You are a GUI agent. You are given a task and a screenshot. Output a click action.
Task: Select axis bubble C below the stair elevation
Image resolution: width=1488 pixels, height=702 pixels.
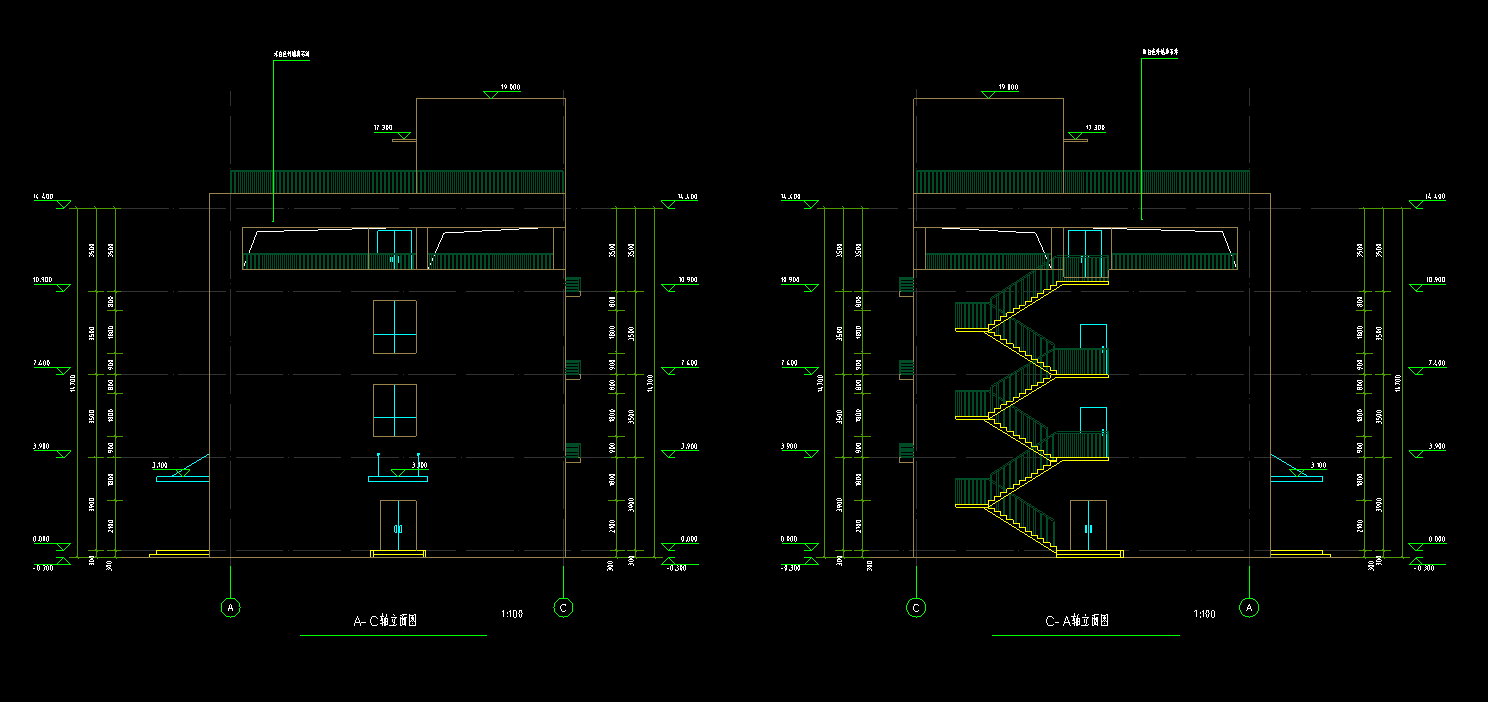(x=916, y=608)
